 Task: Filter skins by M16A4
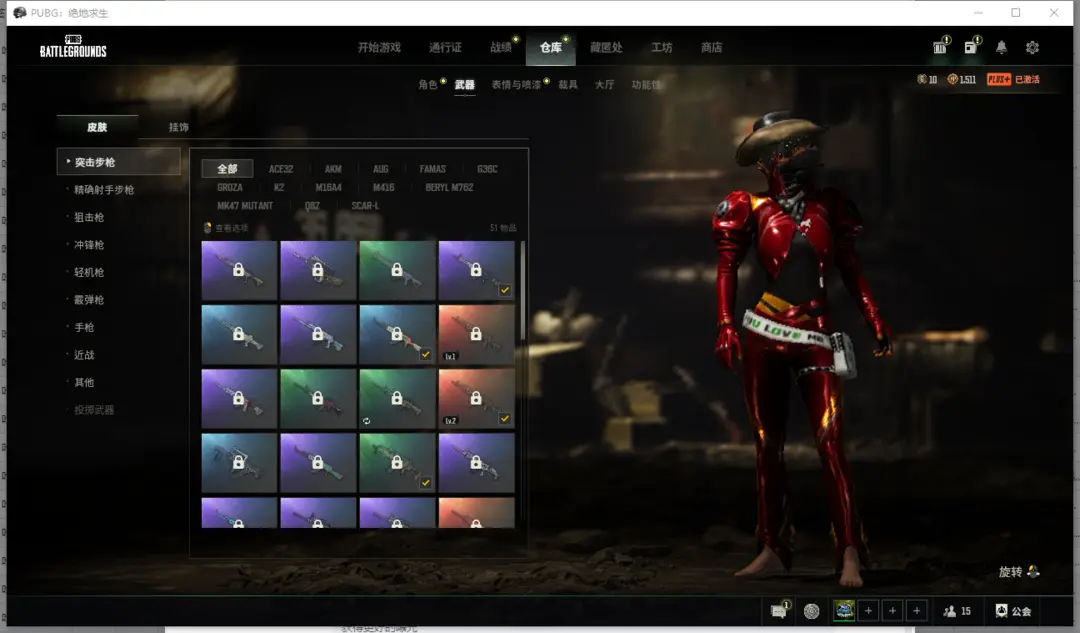(329, 187)
